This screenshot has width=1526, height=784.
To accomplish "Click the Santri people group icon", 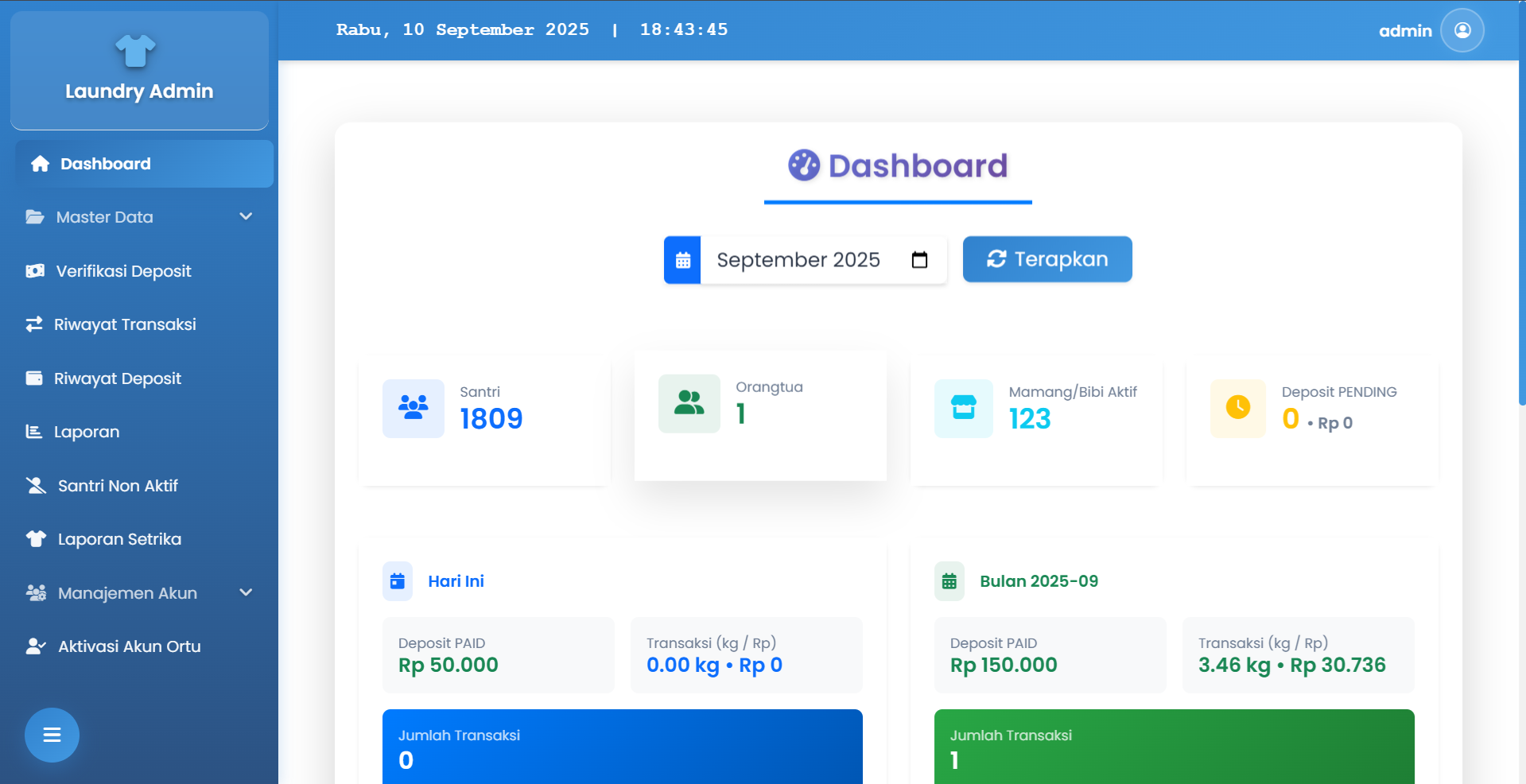I will [413, 408].
